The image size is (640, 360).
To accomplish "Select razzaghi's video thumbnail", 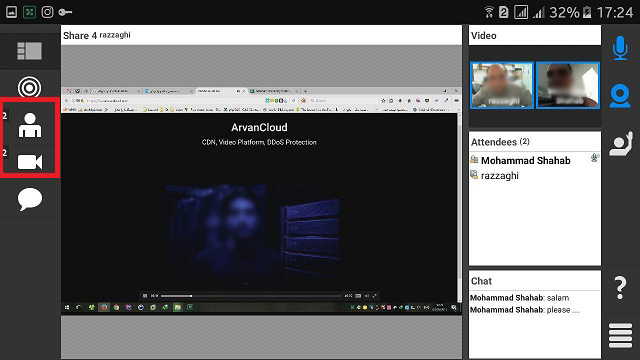I will (502, 85).
